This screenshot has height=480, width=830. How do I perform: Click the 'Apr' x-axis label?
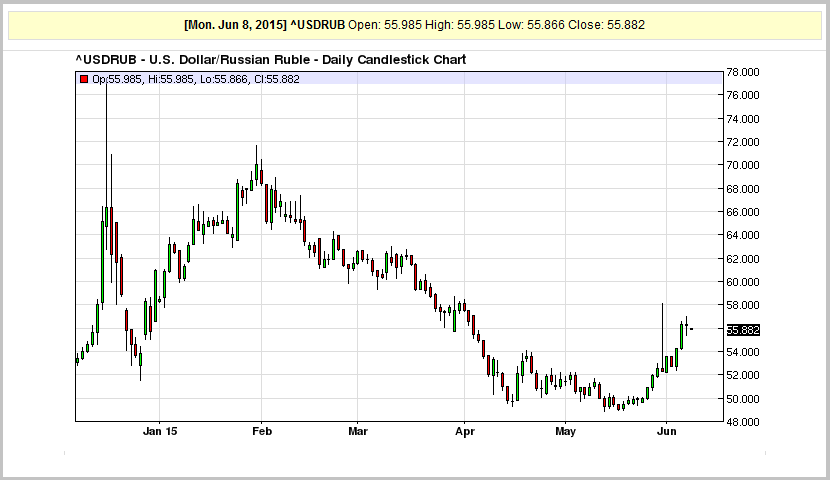click(x=465, y=431)
